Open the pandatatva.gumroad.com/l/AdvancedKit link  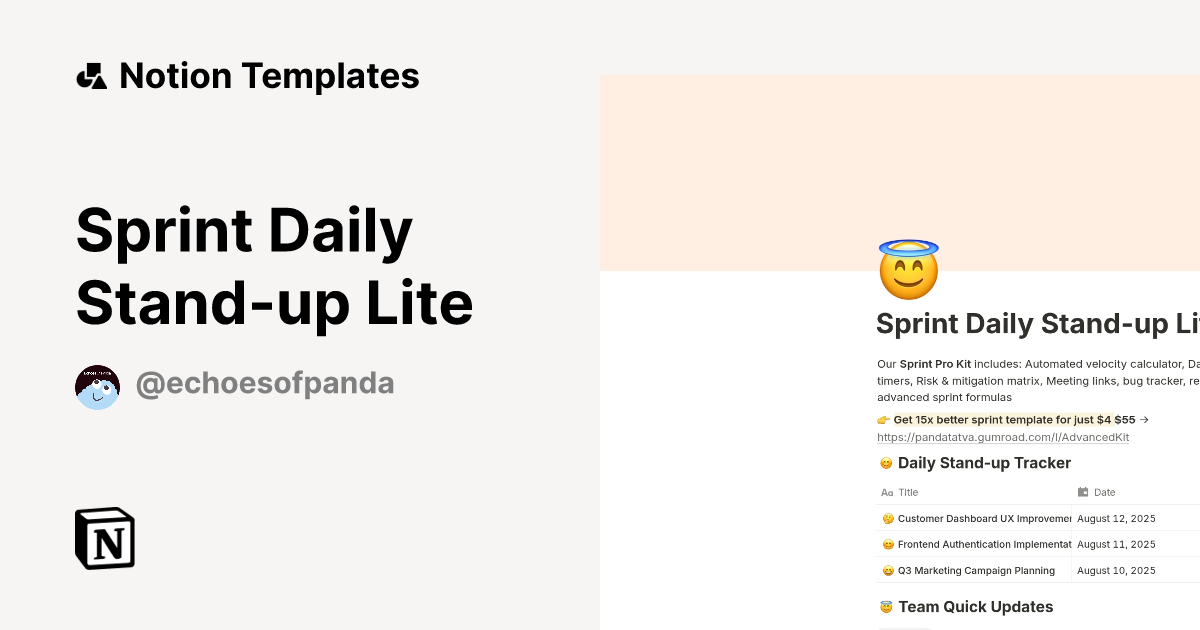coord(1002,437)
